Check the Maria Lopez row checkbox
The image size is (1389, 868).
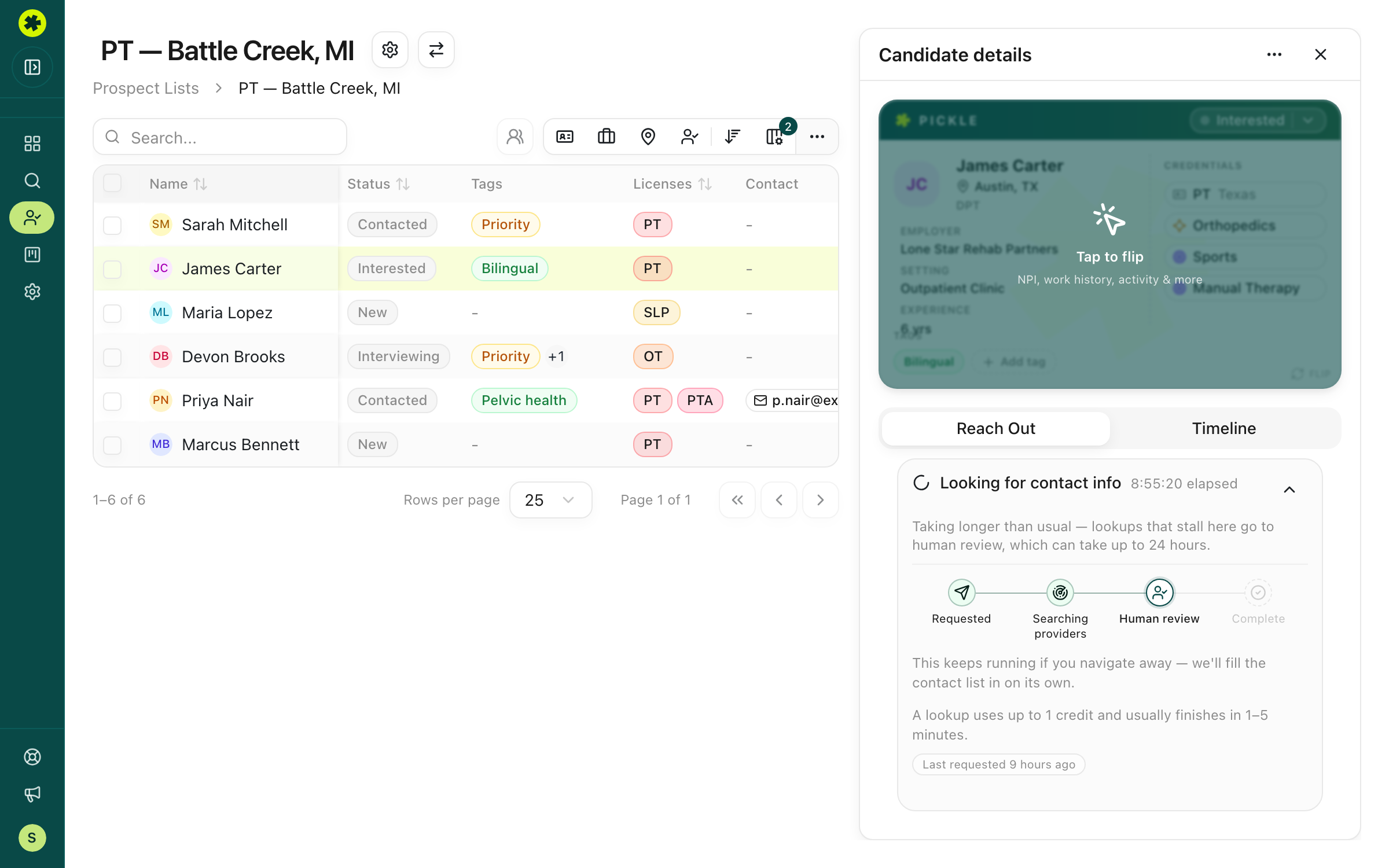112,313
